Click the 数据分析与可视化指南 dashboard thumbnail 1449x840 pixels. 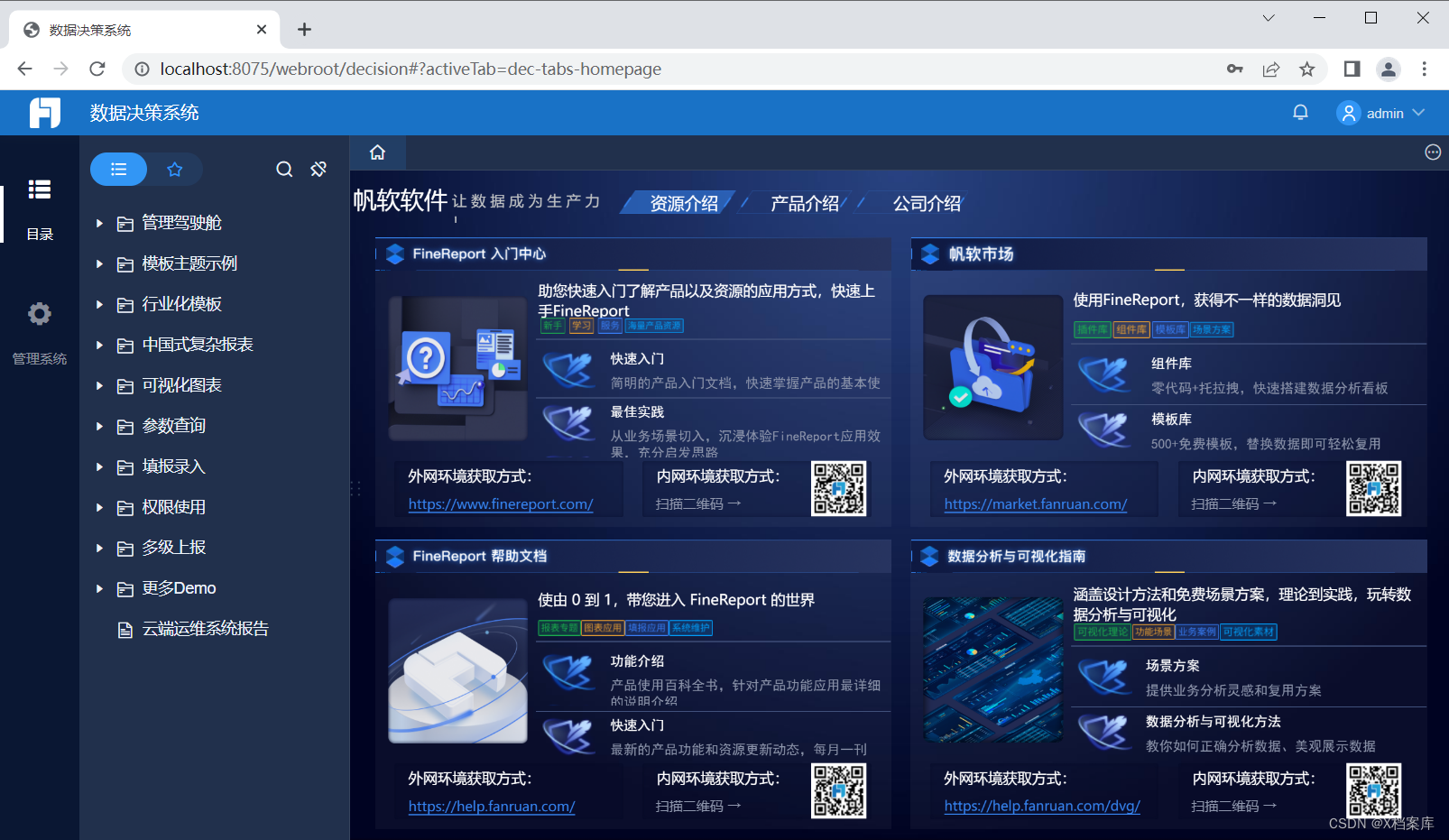[x=993, y=670]
